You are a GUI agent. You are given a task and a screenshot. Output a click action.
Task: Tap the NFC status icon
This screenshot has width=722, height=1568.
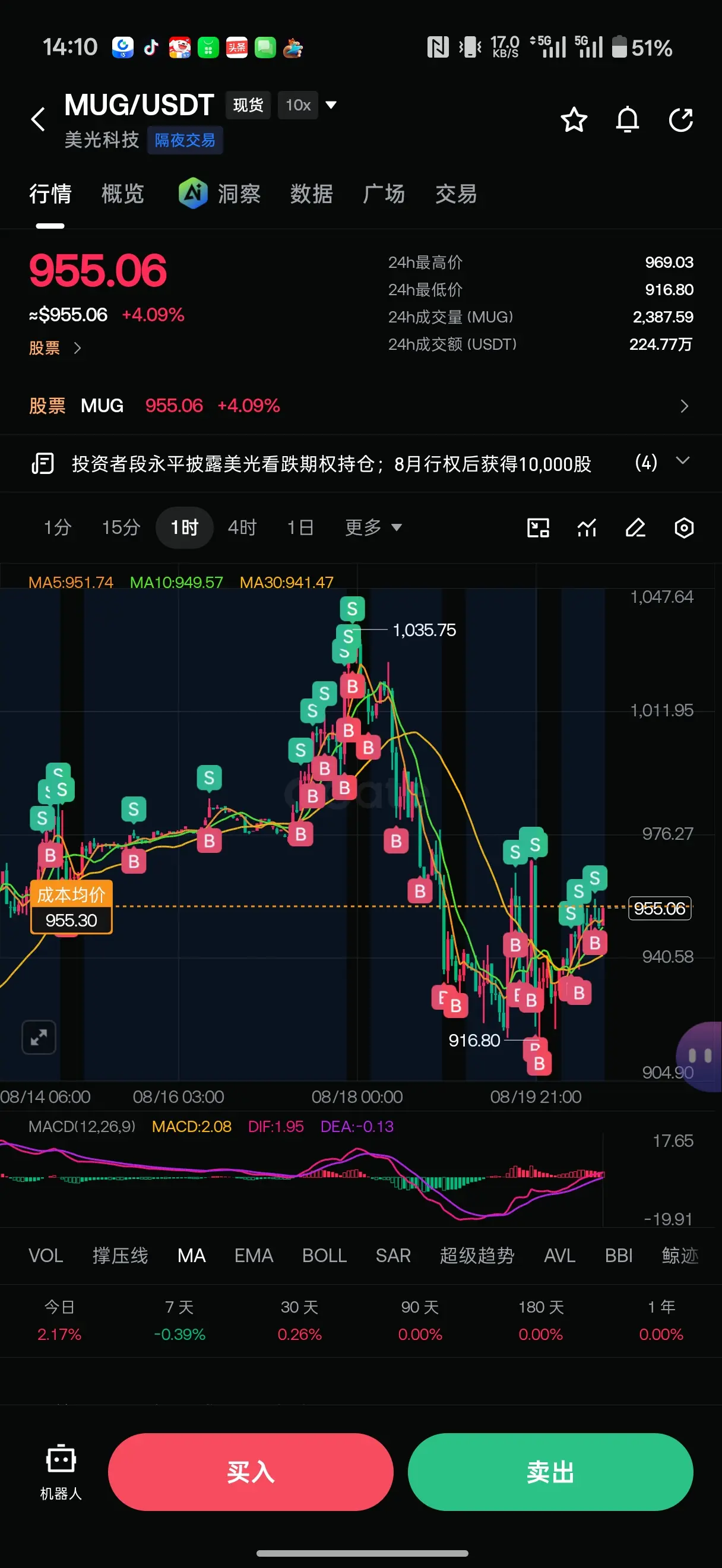(x=438, y=47)
